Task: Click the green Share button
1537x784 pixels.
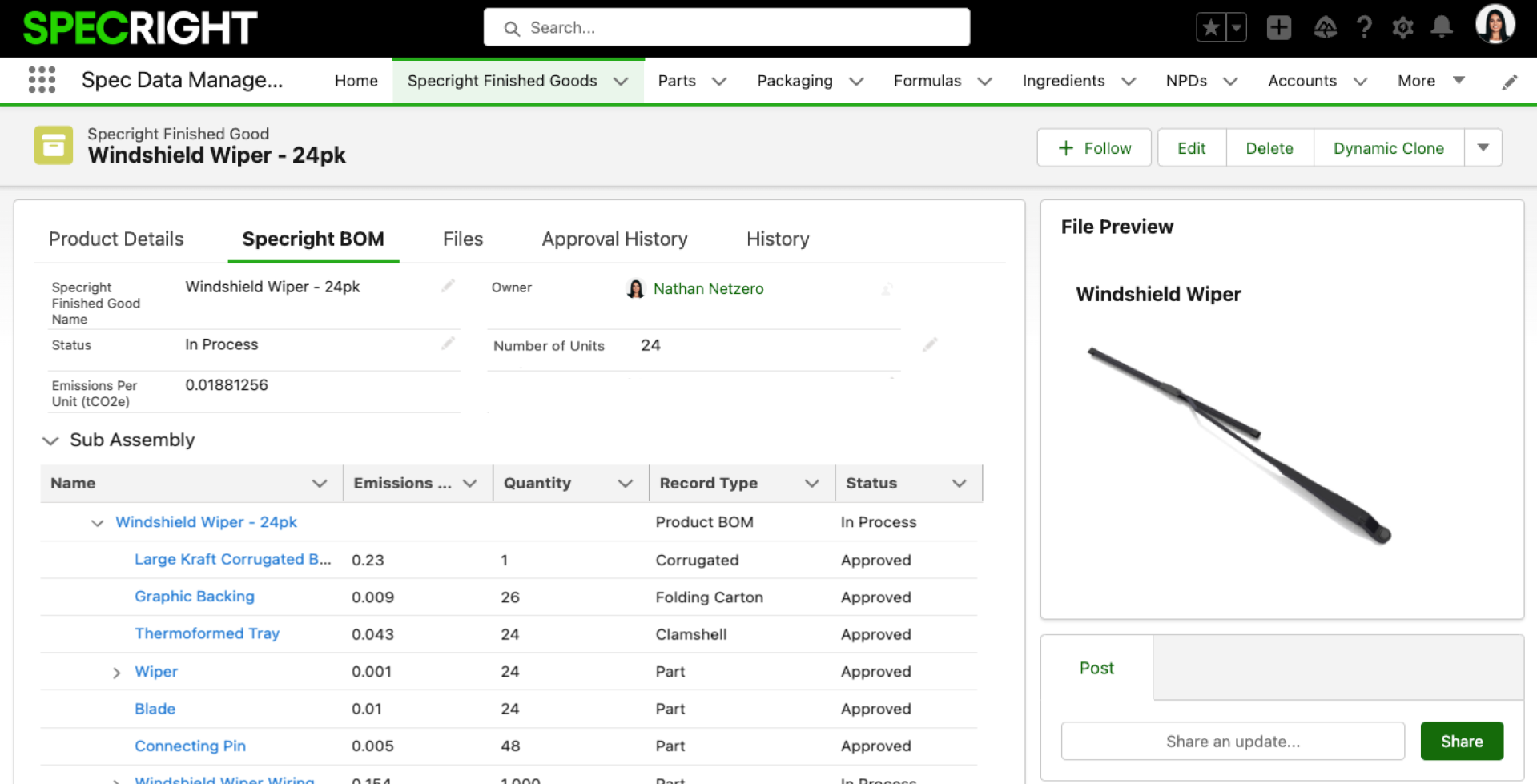Action: [x=1462, y=741]
